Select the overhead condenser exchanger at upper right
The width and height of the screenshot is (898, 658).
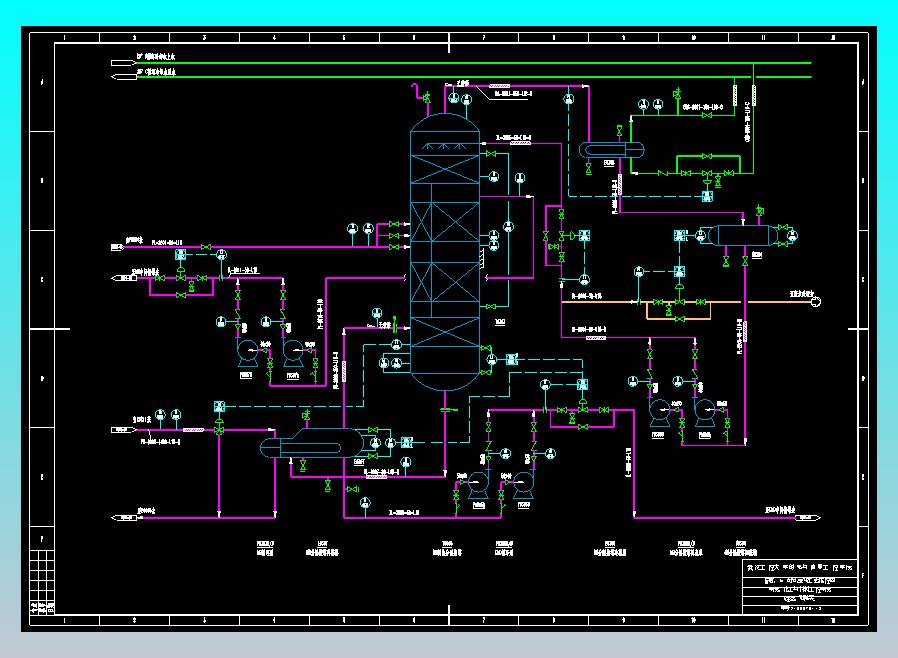click(x=611, y=150)
